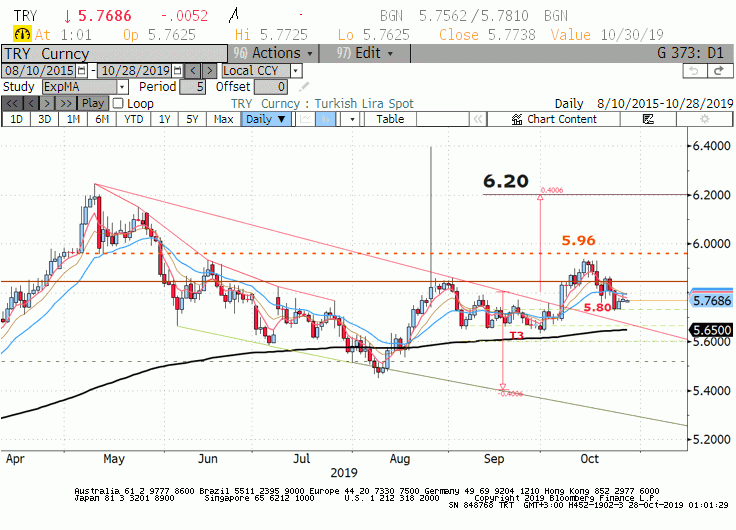
Task: Switch to Table view
Action: pos(390,119)
